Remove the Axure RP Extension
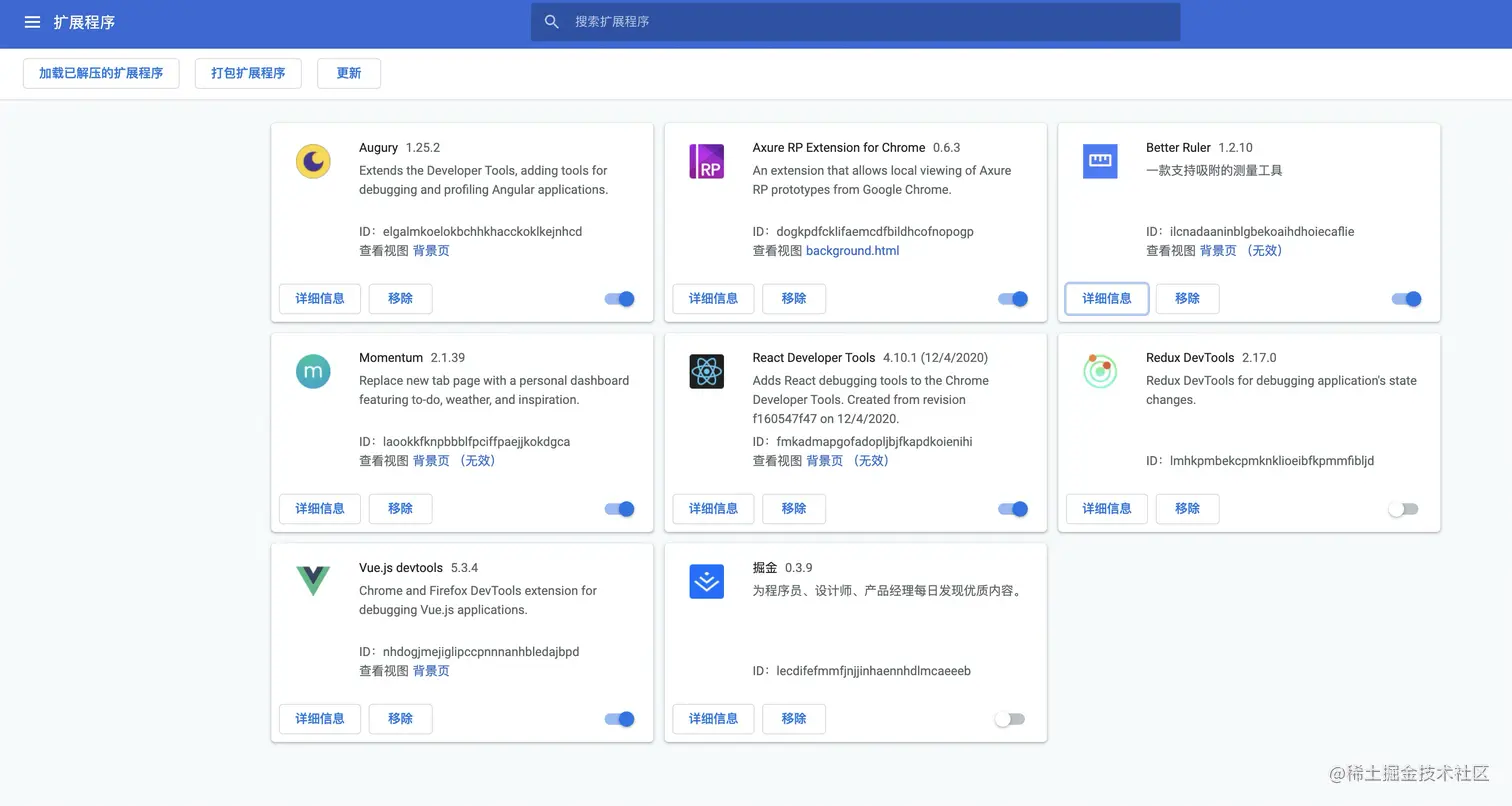Viewport: 1512px width, 806px height. [794, 298]
